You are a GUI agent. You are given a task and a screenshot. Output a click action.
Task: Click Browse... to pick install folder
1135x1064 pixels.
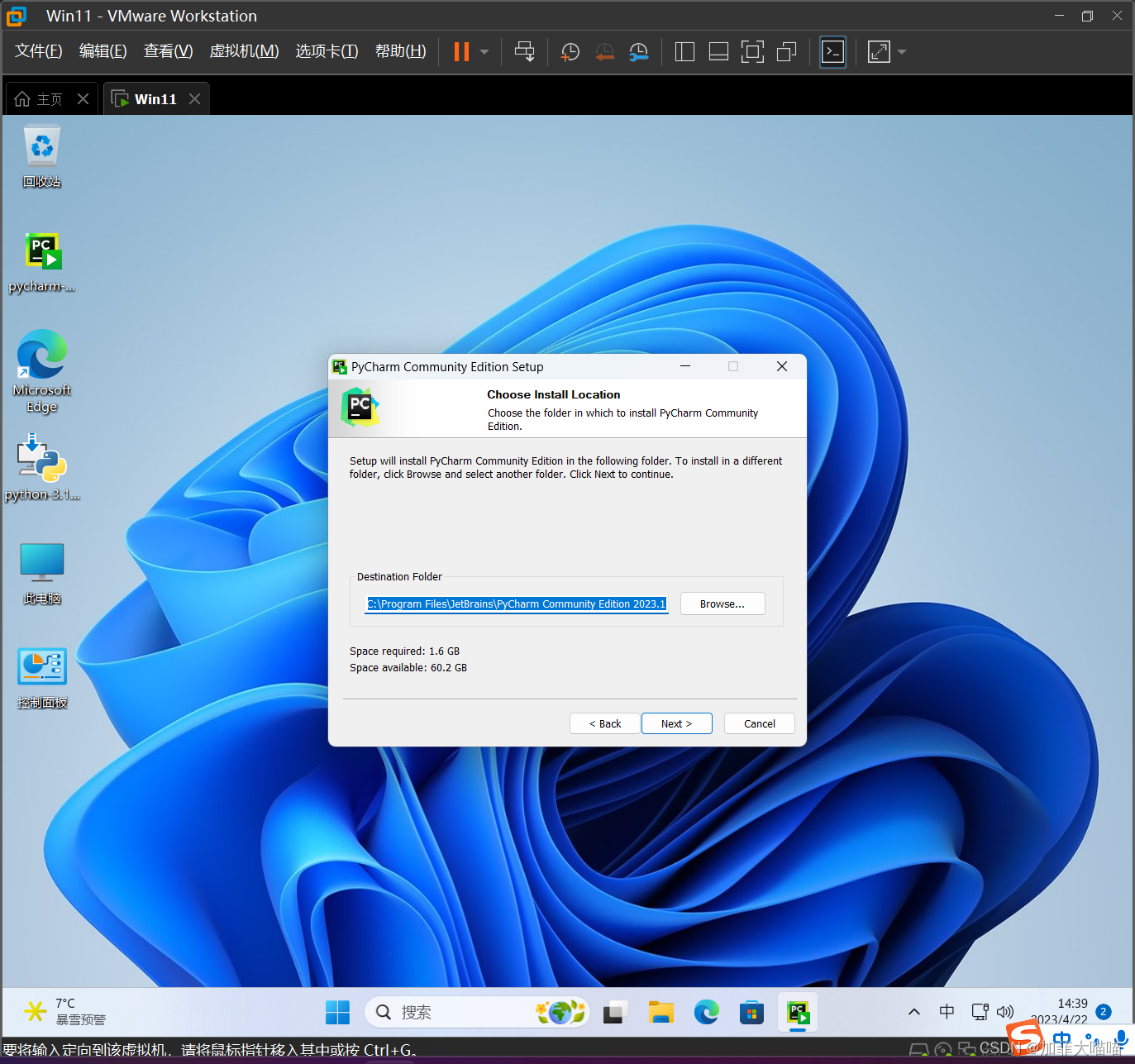click(722, 604)
